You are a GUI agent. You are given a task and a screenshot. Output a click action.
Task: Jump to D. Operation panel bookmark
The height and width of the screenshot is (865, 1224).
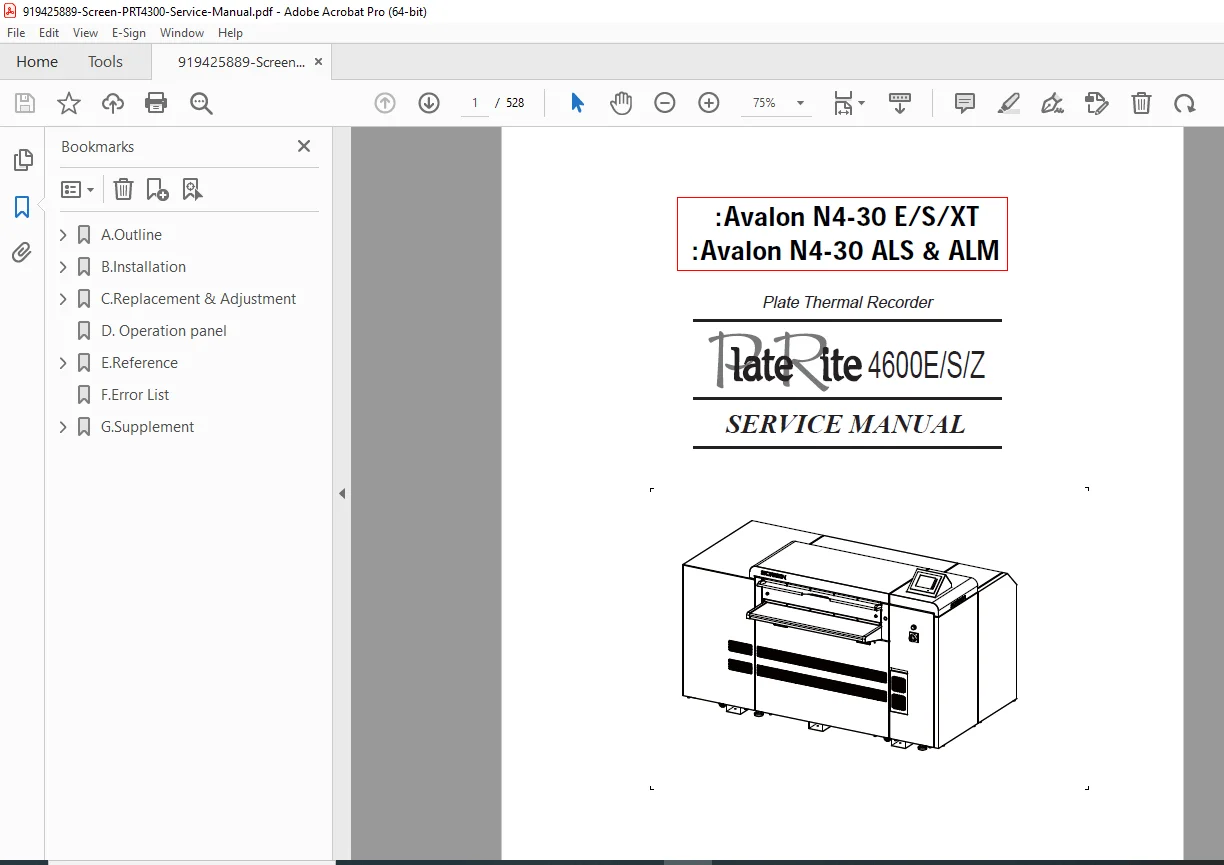coord(164,331)
